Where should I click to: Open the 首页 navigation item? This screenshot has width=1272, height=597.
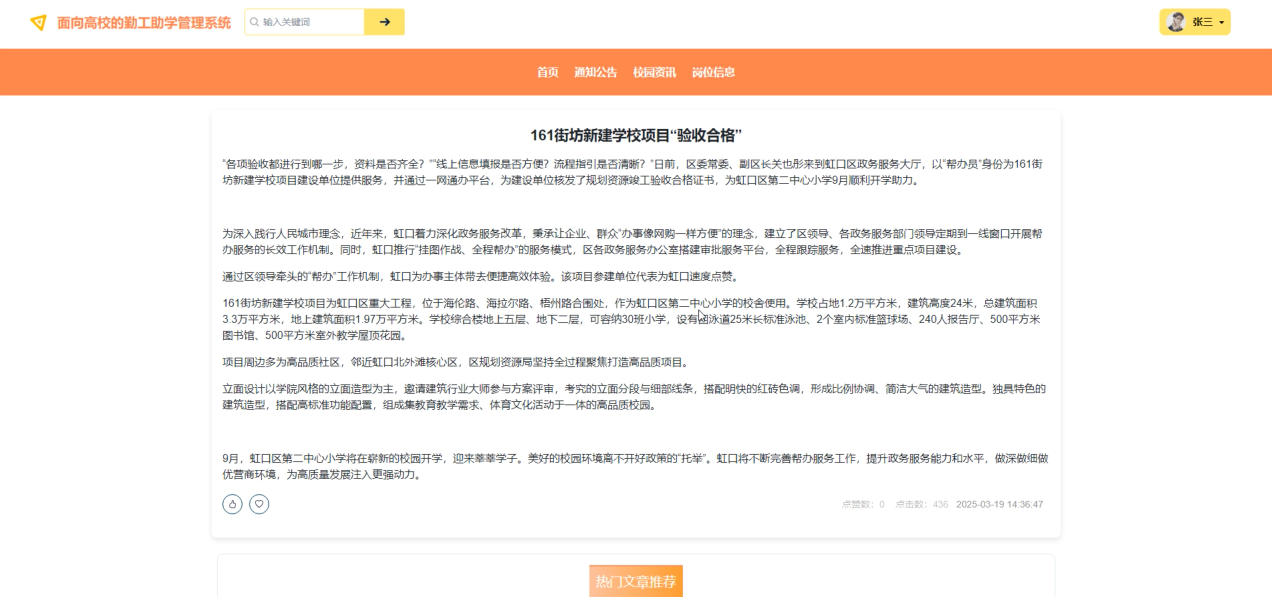[547, 72]
